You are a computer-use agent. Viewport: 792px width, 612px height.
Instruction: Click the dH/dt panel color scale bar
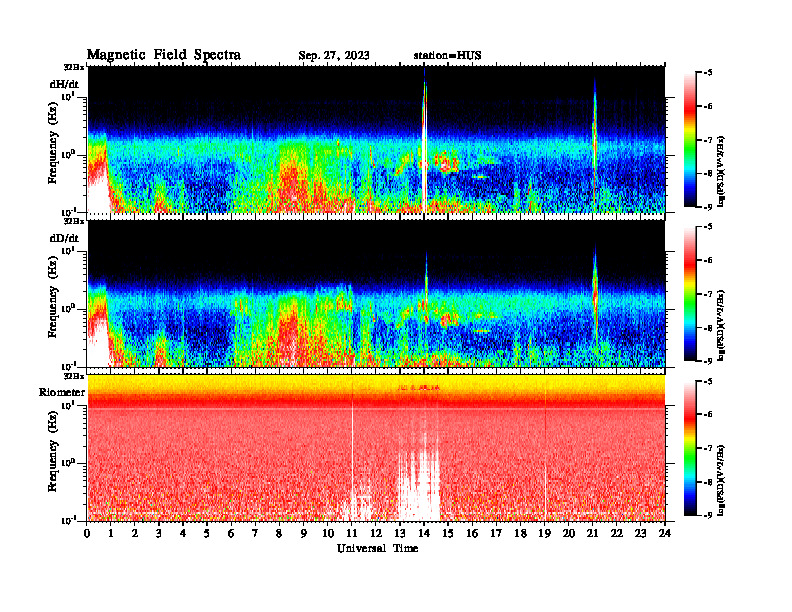click(690, 139)
